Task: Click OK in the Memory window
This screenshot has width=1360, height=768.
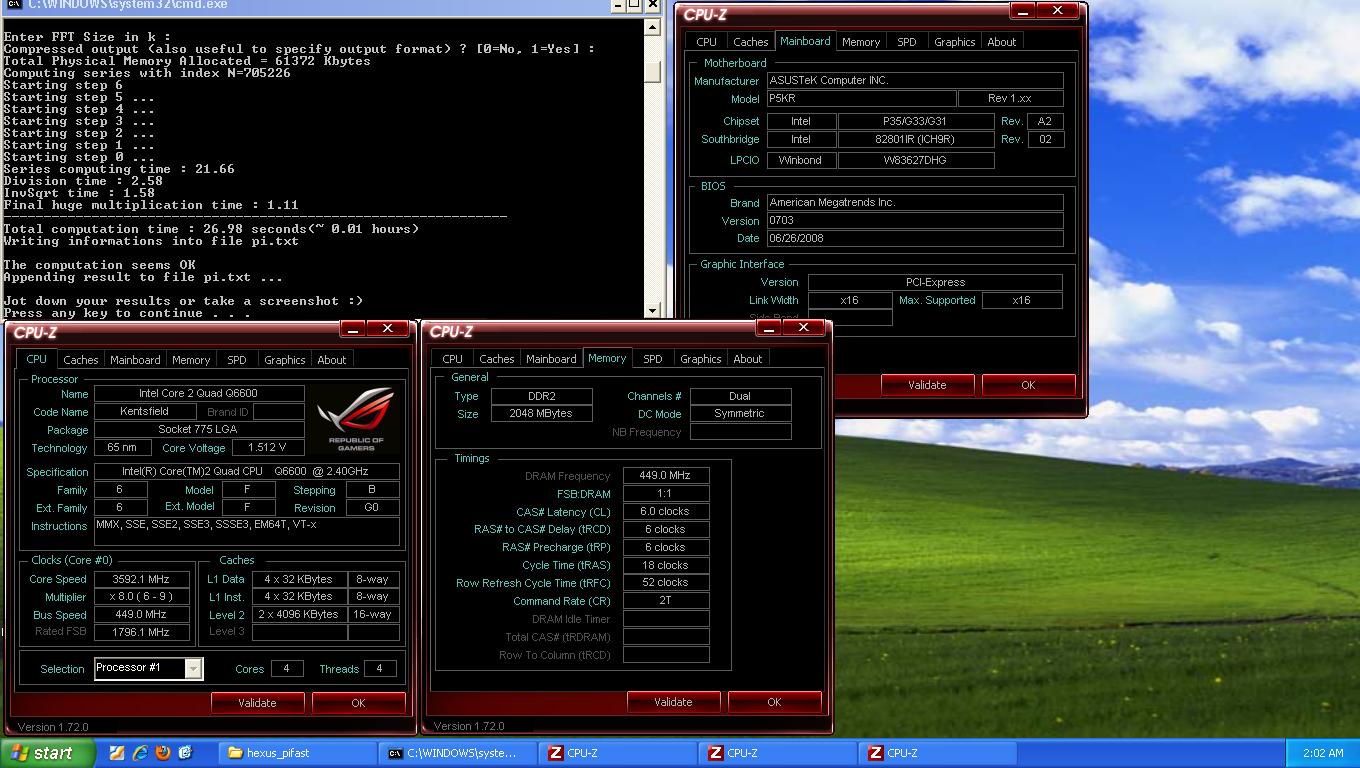Action: 774,702
